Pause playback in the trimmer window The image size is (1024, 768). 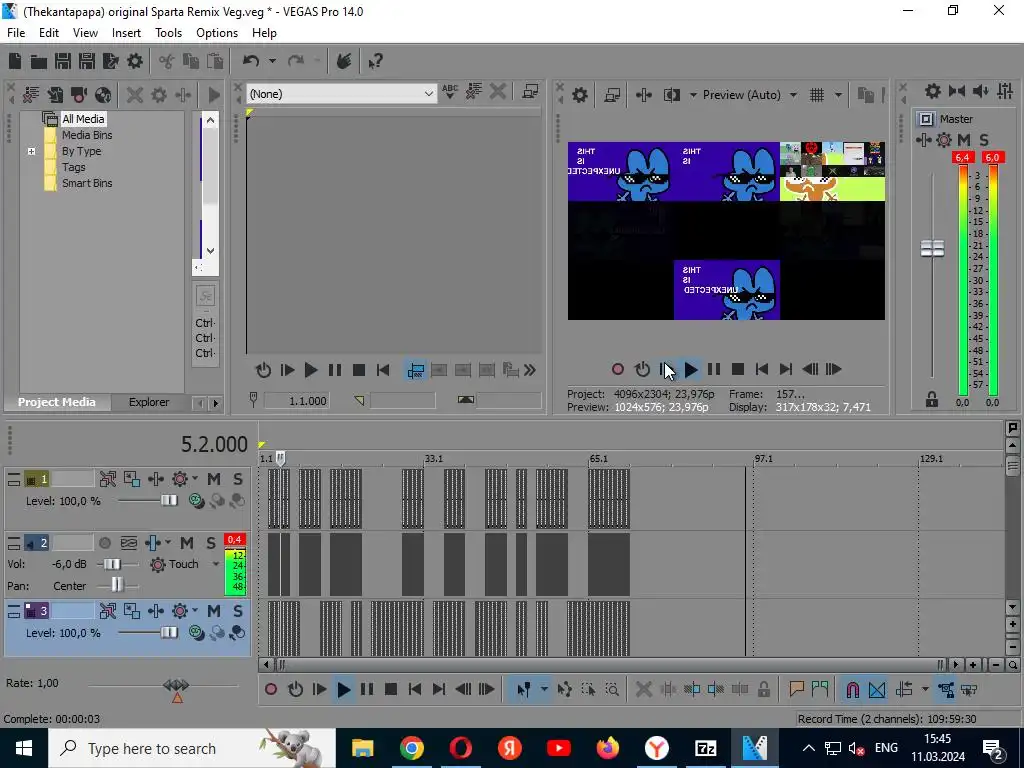pyautogui.click(x=335, y=370)
